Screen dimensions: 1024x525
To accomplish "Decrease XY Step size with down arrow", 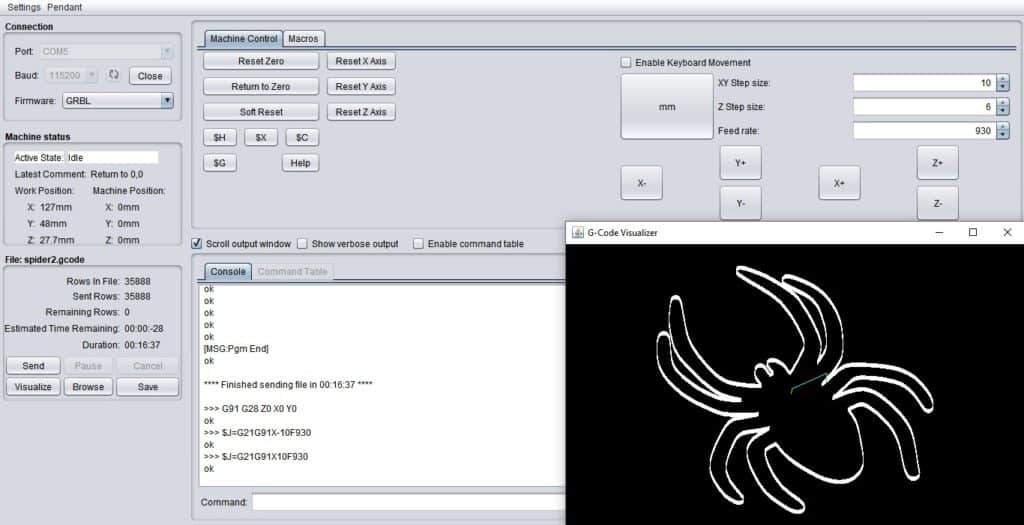I will pos(1002,87).
